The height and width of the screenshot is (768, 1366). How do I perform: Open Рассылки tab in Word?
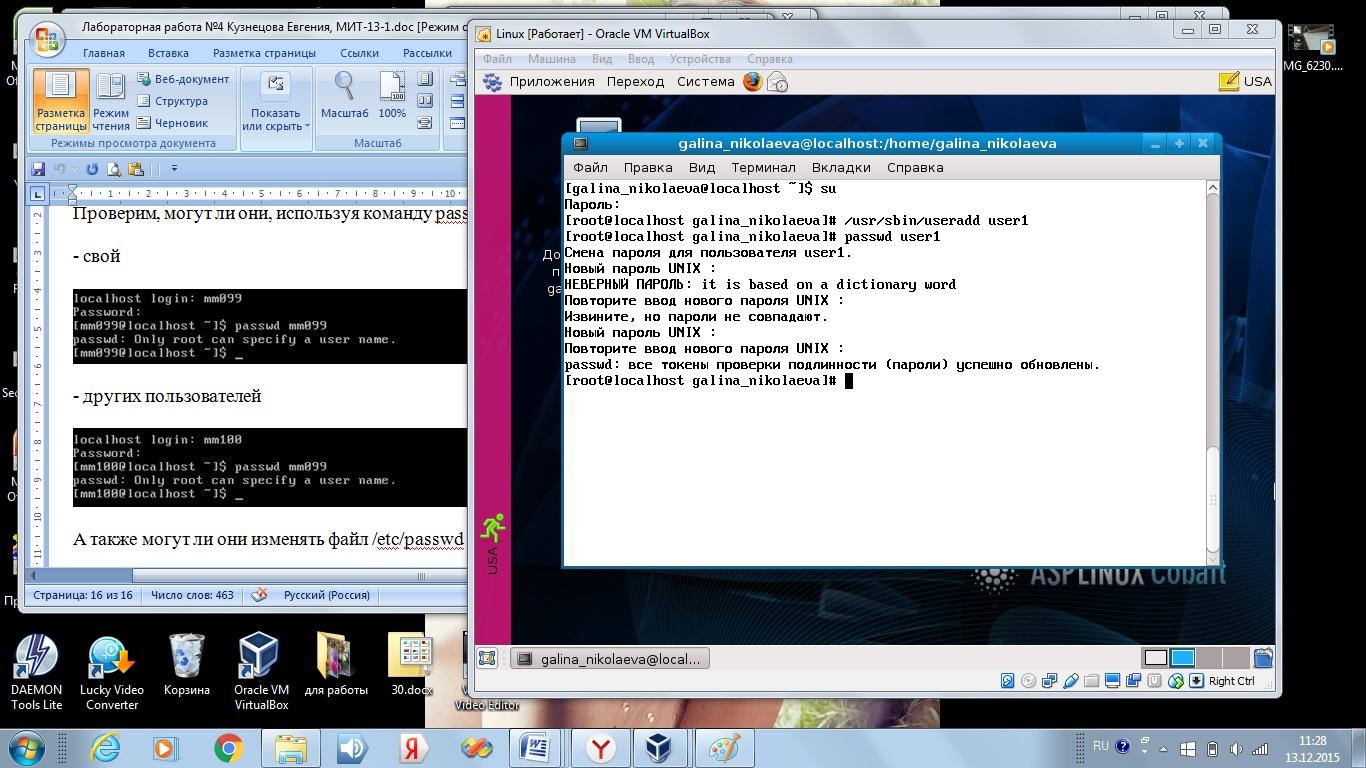(427, 53)
